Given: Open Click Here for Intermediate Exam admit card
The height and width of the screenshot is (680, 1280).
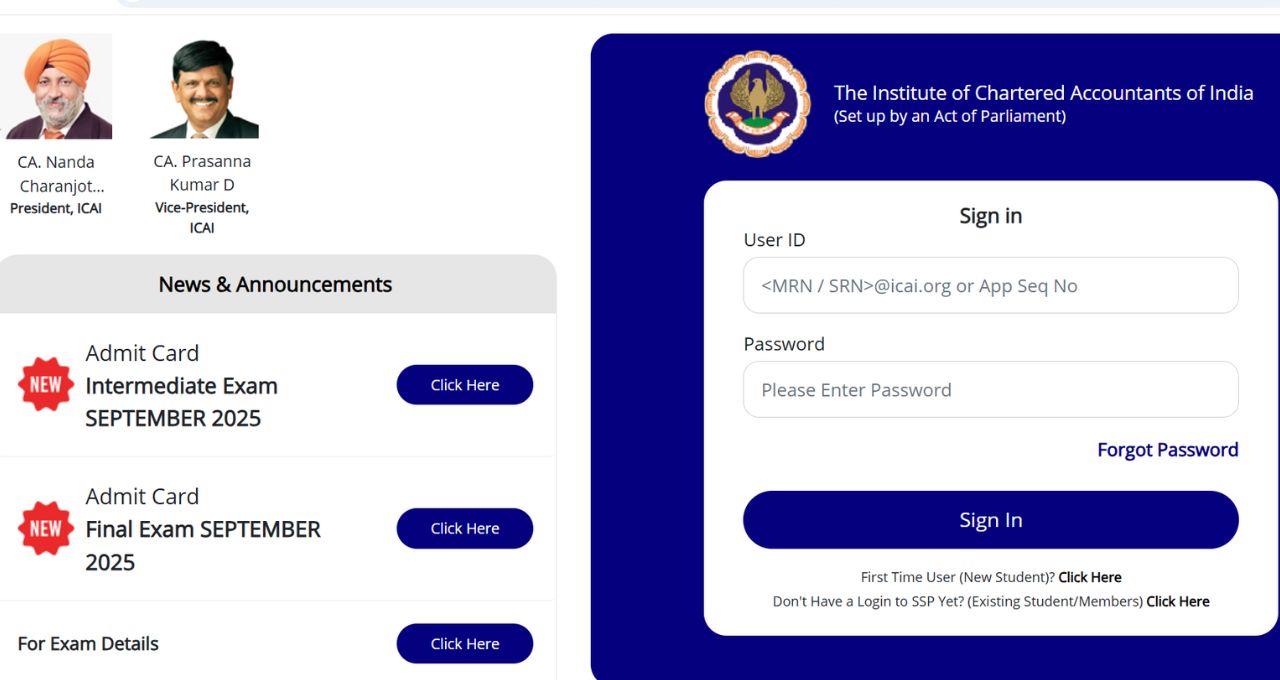Looking at the screenshot, I should [x=465, y=385].
